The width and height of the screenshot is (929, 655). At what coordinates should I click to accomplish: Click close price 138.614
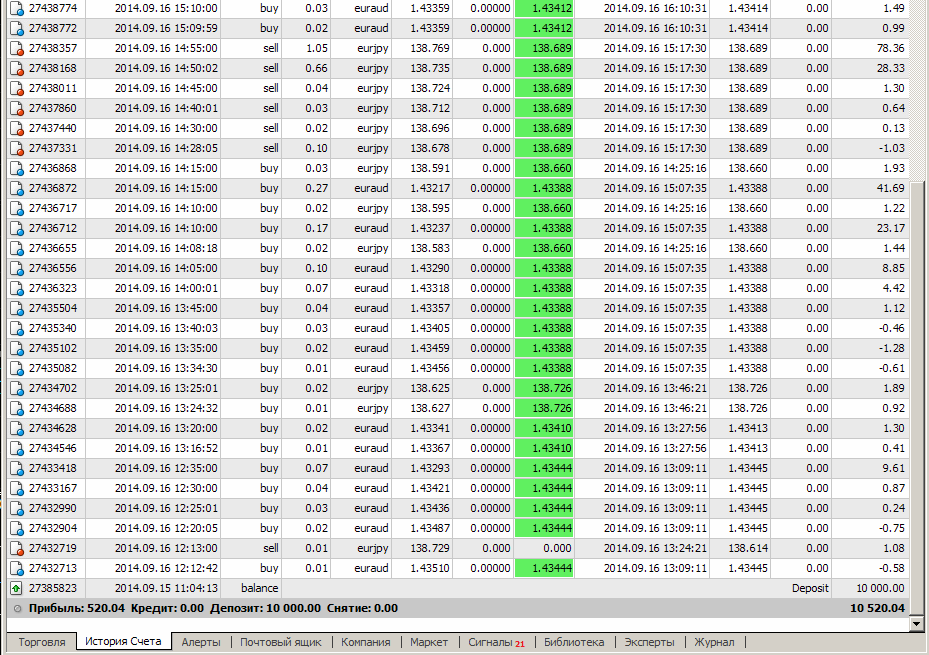(748, 548)
